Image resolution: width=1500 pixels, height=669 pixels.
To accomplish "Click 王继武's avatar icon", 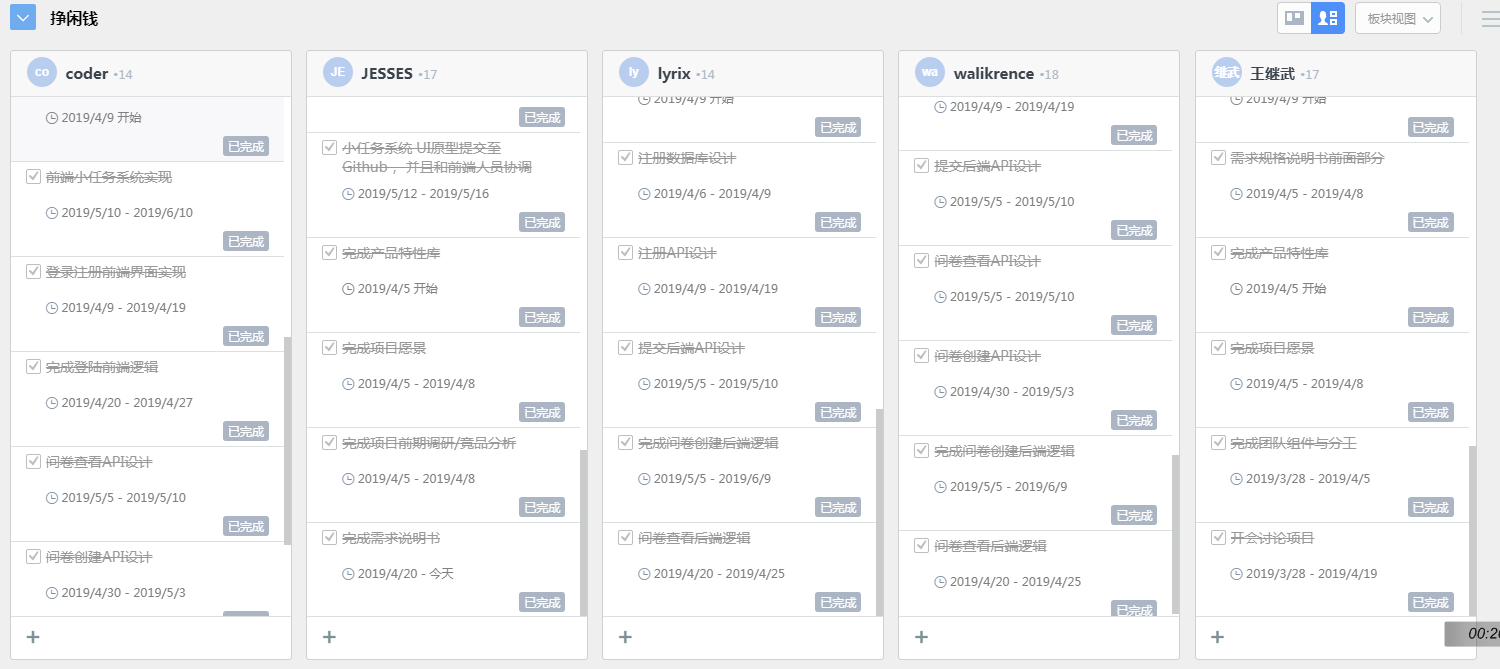I will tap(1227, 73).
